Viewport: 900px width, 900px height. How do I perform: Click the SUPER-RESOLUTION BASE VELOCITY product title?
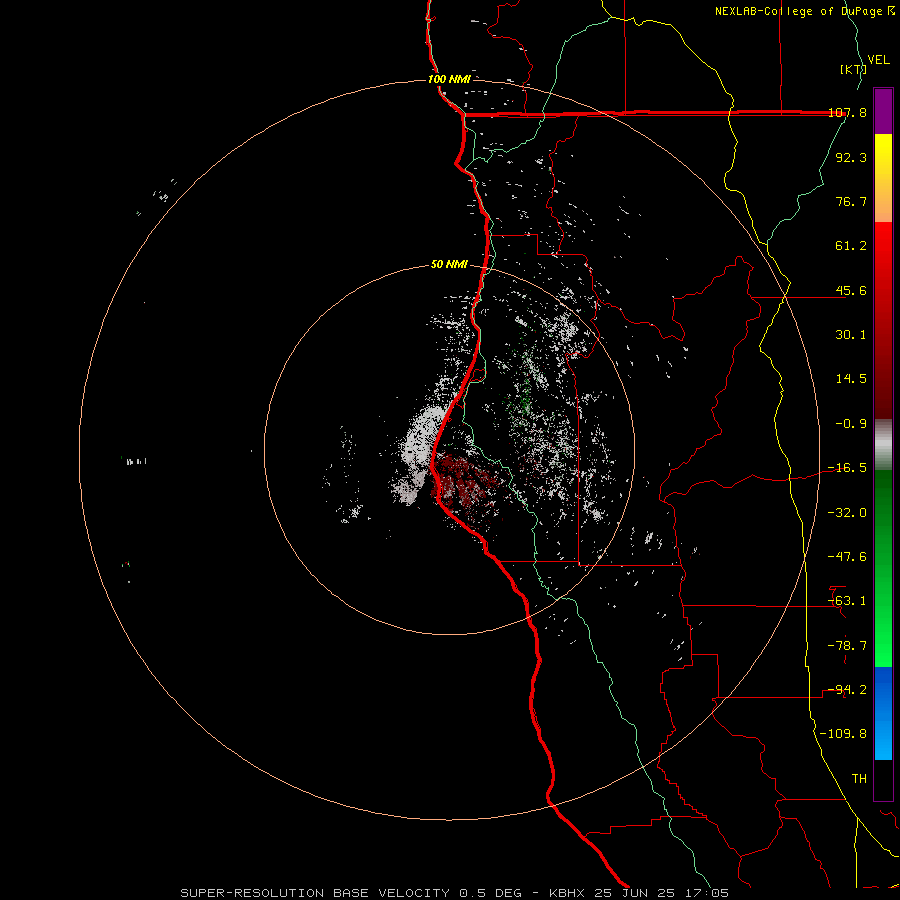tap(315, 893)
